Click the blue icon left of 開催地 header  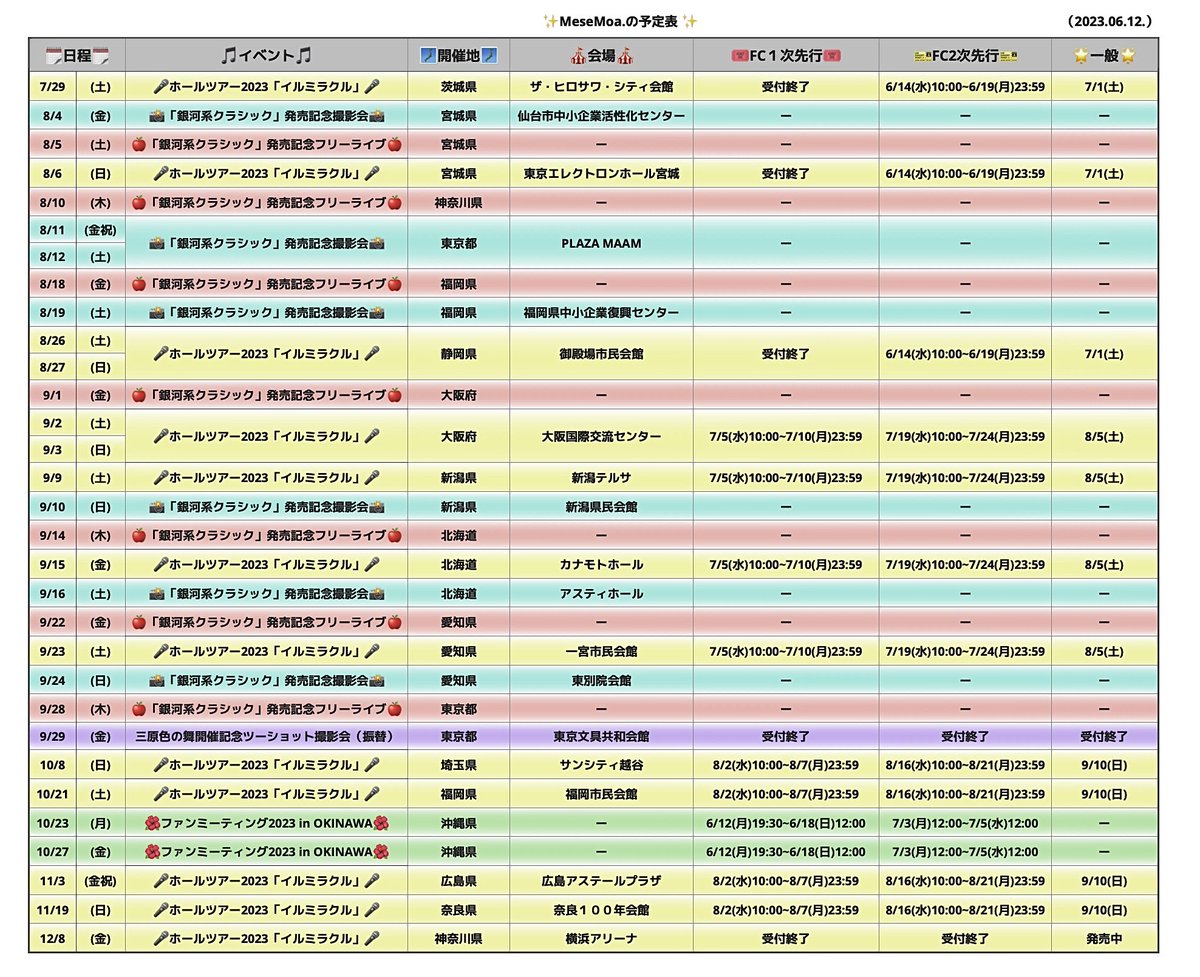pos(427,55)
